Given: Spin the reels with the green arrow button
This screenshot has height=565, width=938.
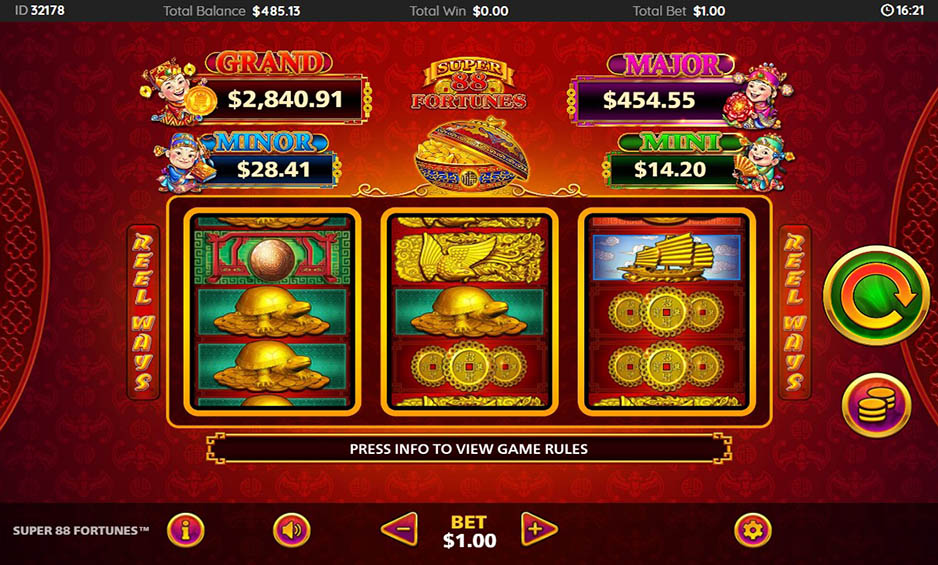Looking at the screenshot, I should 877,295.
